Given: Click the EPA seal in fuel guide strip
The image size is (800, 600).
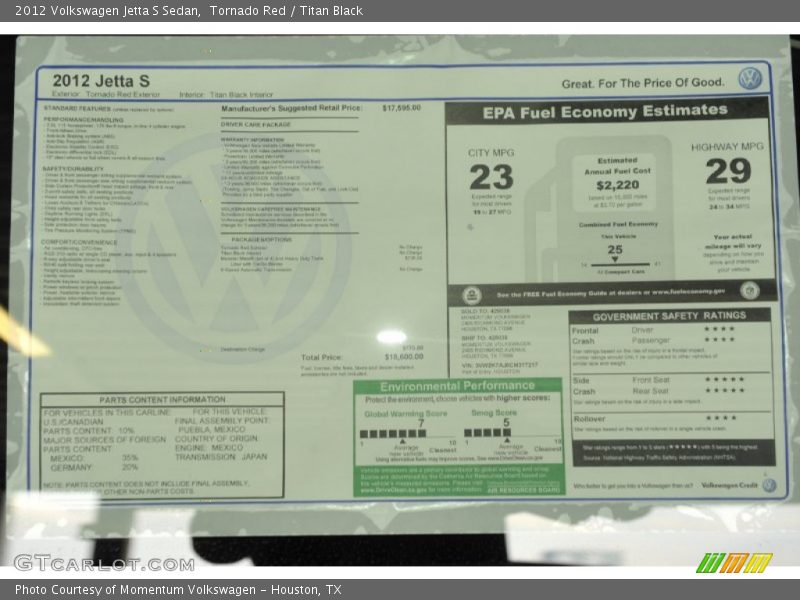Looking at the screenshot, I should tap(471, 295).
